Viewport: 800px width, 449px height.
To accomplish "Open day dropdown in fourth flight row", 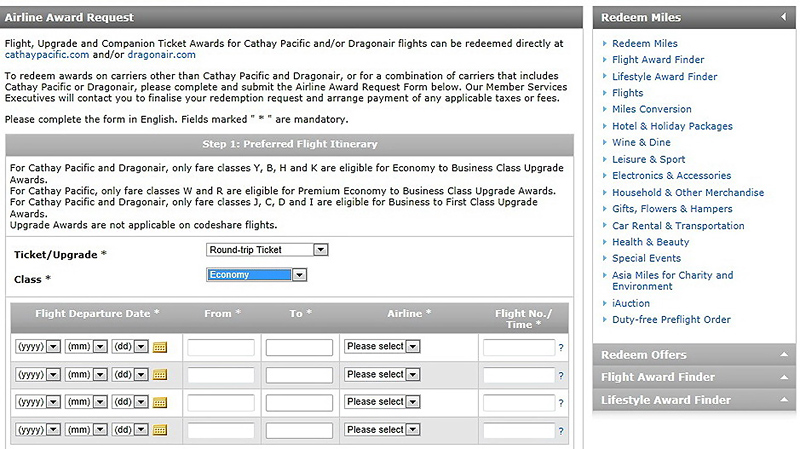I will (x=130, y=430).
